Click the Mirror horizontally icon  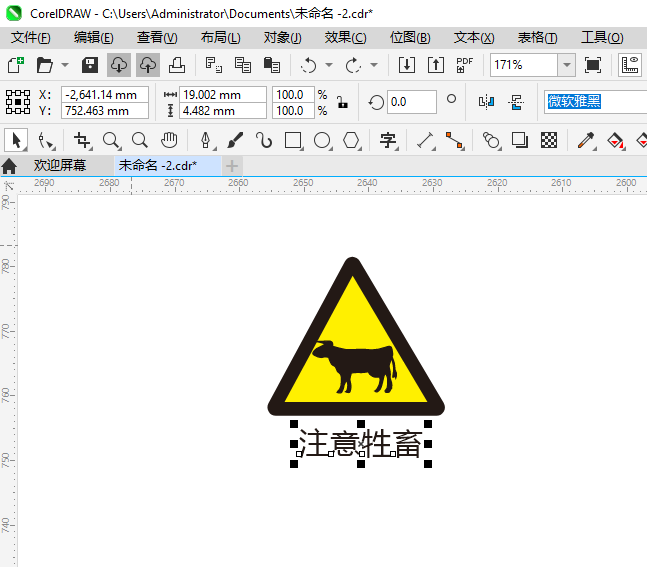point(486,102)
